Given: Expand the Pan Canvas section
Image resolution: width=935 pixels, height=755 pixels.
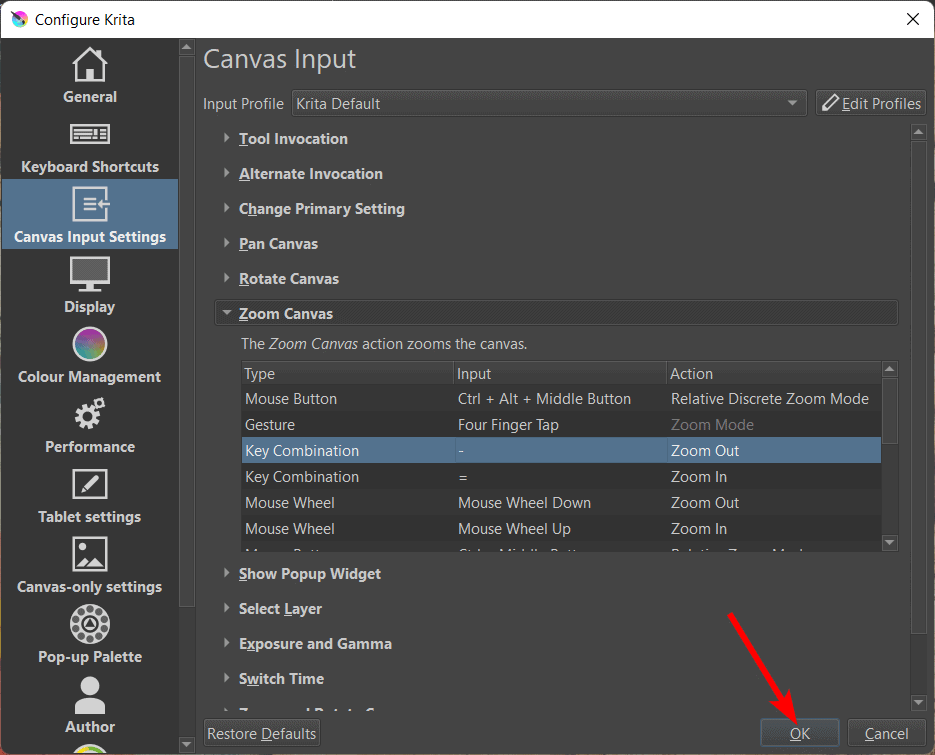Looking at the screenshot, I should [x=278, y=244].
